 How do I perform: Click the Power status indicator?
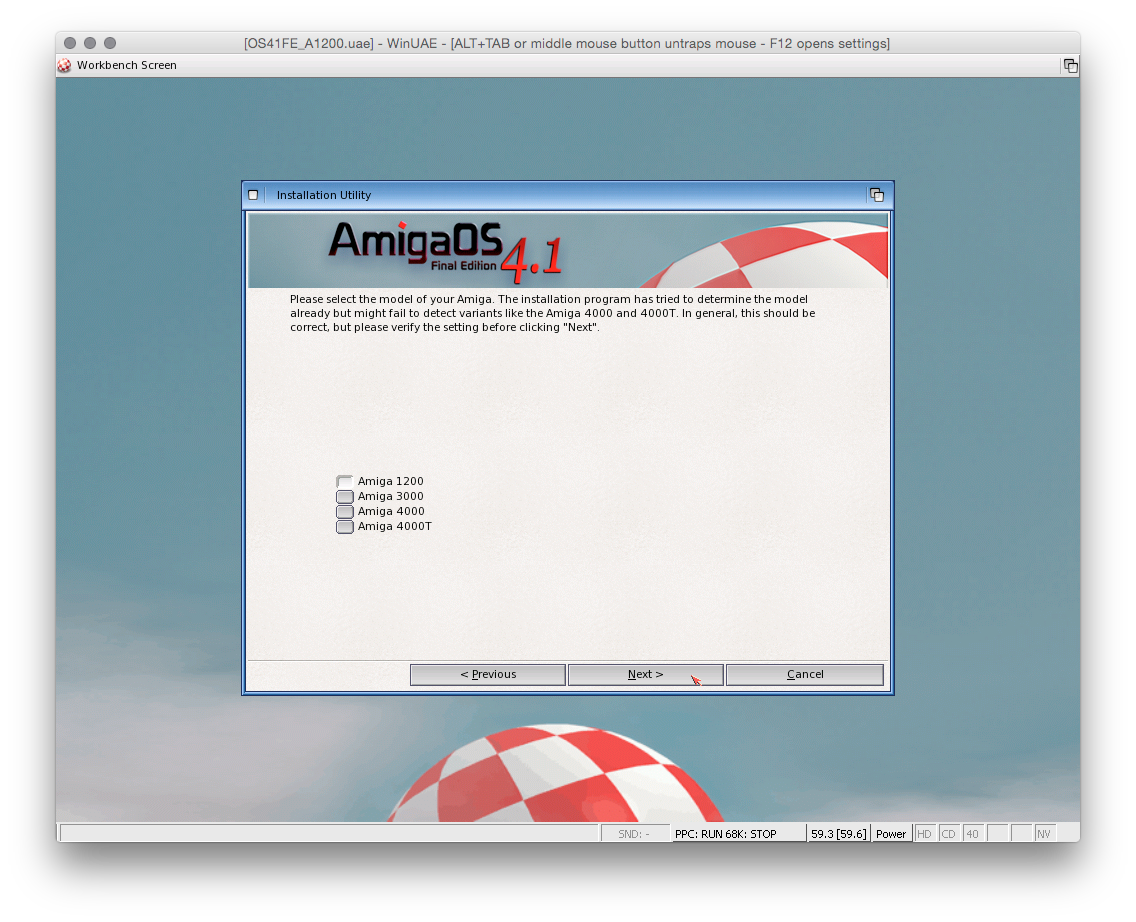tap(890, 834)
